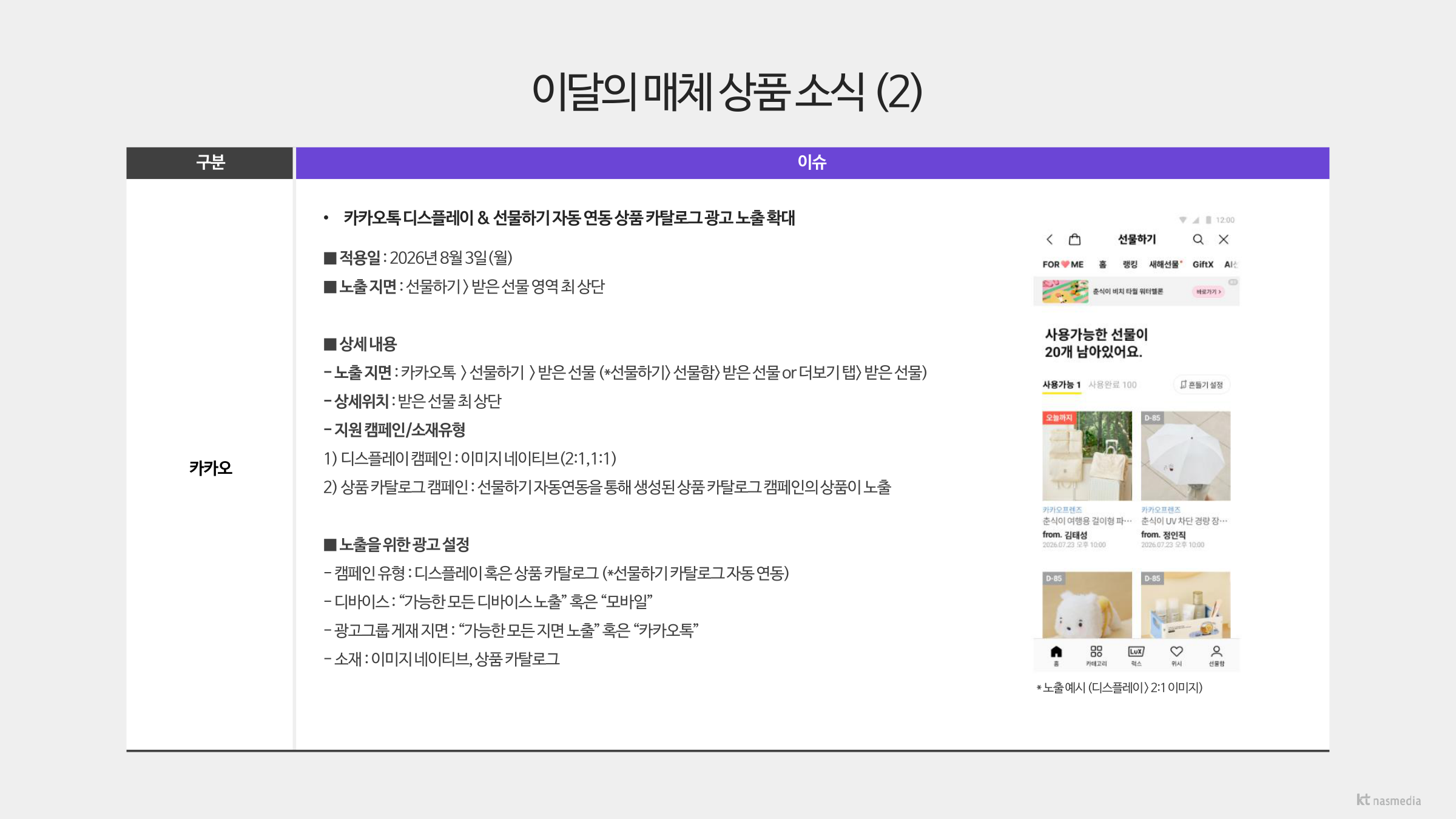Click the 노출 예시 caption under phone

(x=1119, y=687)
